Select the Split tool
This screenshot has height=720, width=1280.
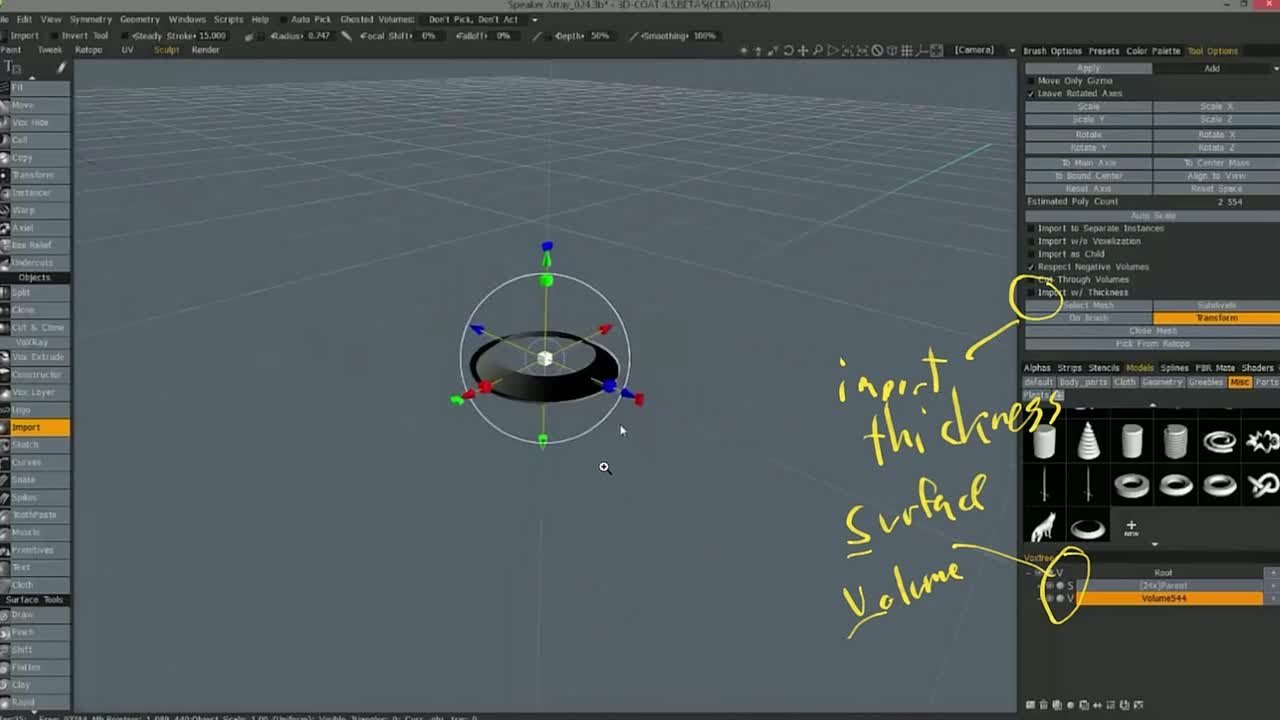(x=35, y=292)
